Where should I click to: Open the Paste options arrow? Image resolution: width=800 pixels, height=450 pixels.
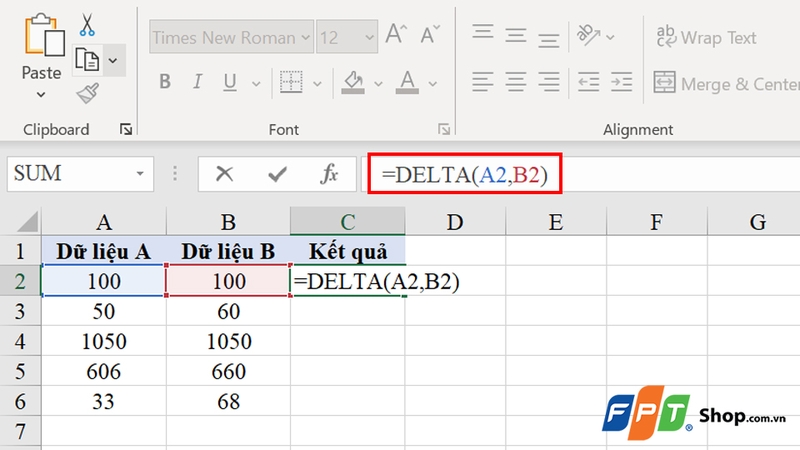(x=41, y=95)
